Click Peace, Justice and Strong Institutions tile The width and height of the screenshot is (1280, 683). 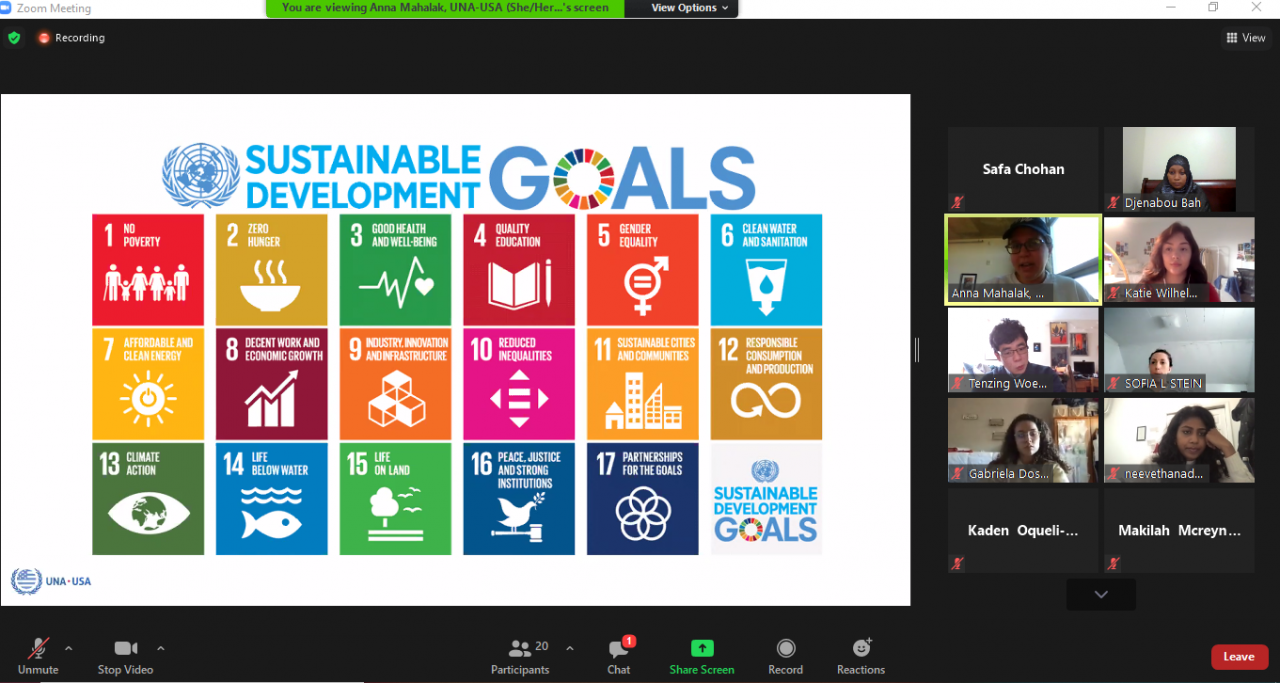point(519,499)
